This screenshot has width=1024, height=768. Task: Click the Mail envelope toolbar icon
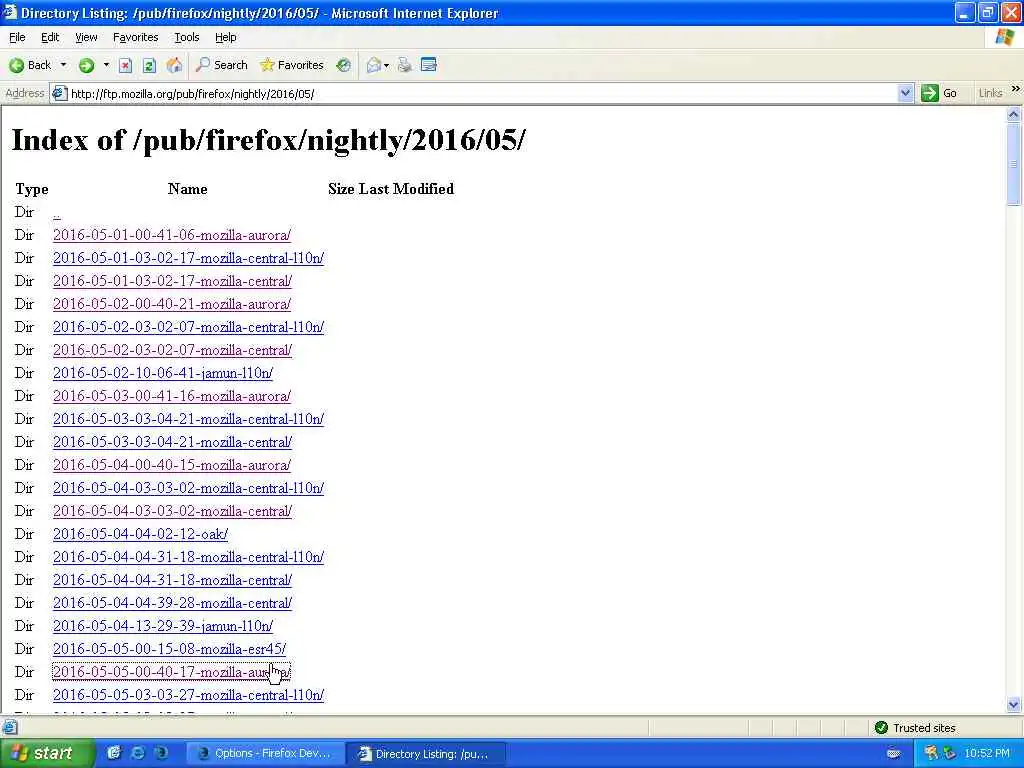374,65
